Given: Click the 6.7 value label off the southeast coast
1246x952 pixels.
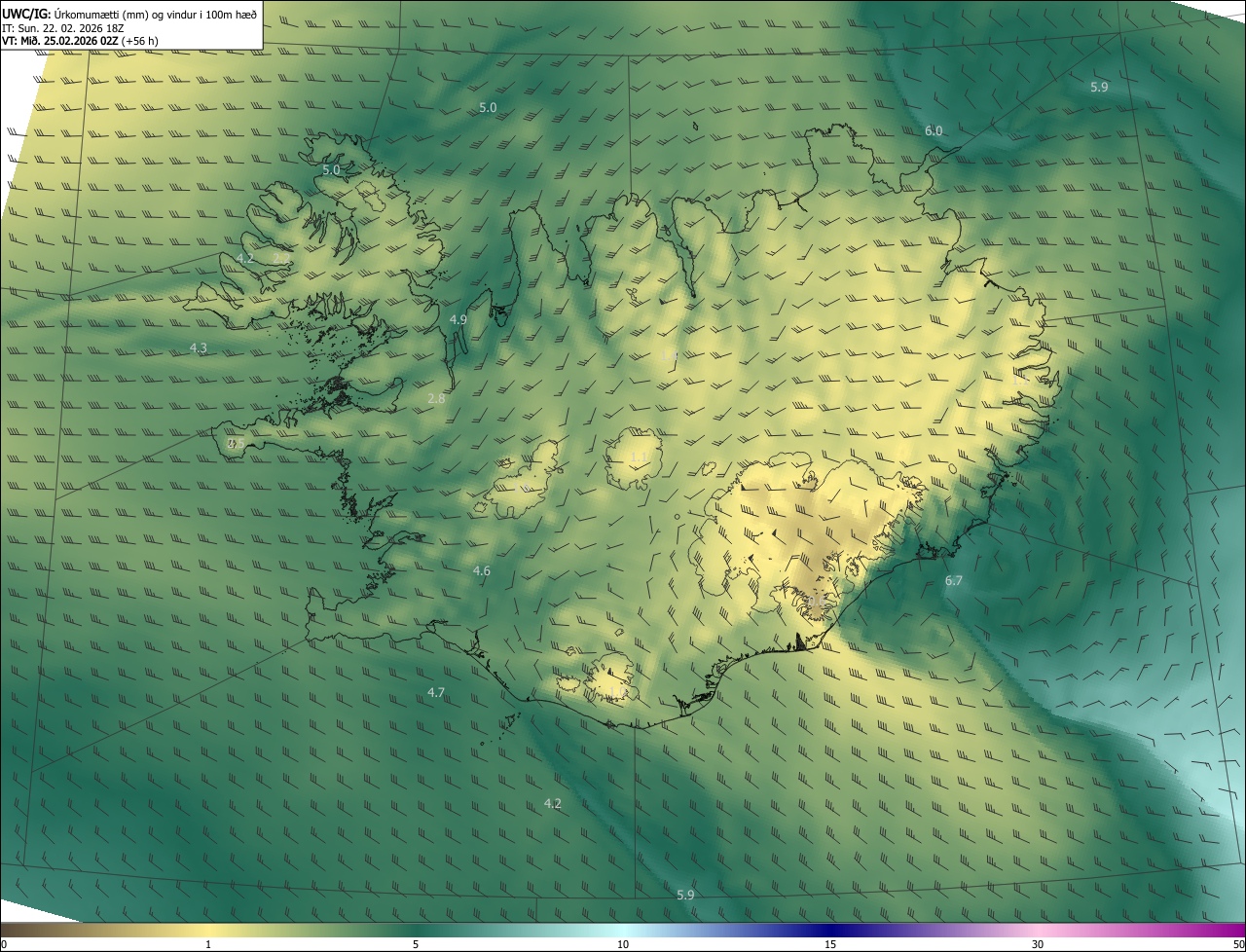Looking at the screenshot, I should [x=953, y=580].
